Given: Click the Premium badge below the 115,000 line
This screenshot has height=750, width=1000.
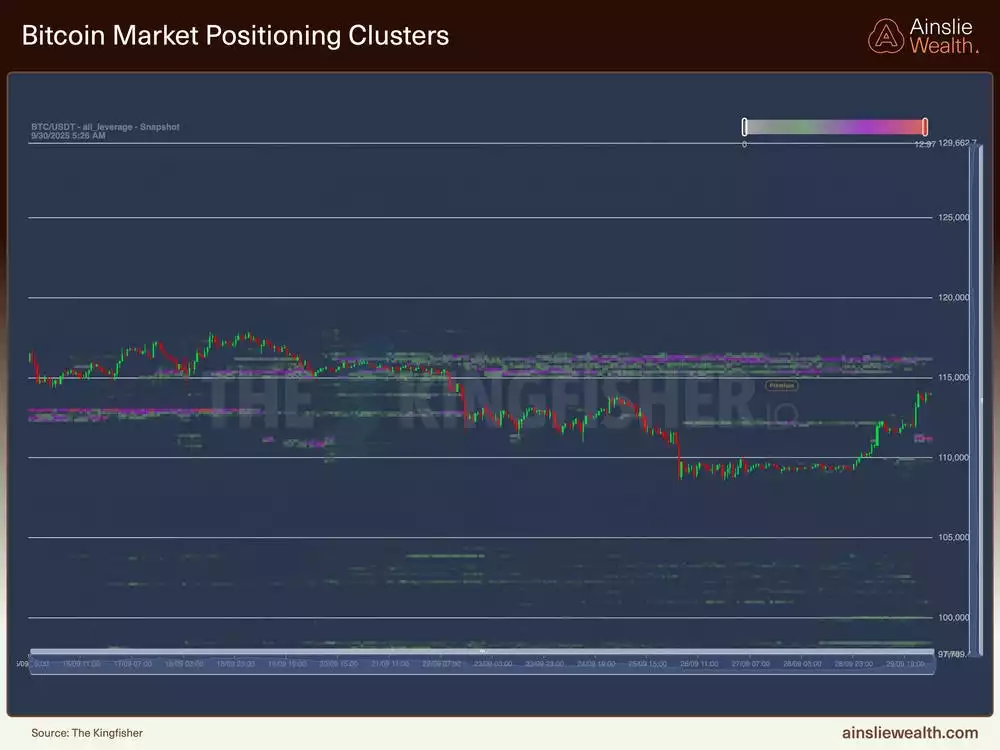Looking at the screenshot, I should pyautogui.click(x=780, y=385).
